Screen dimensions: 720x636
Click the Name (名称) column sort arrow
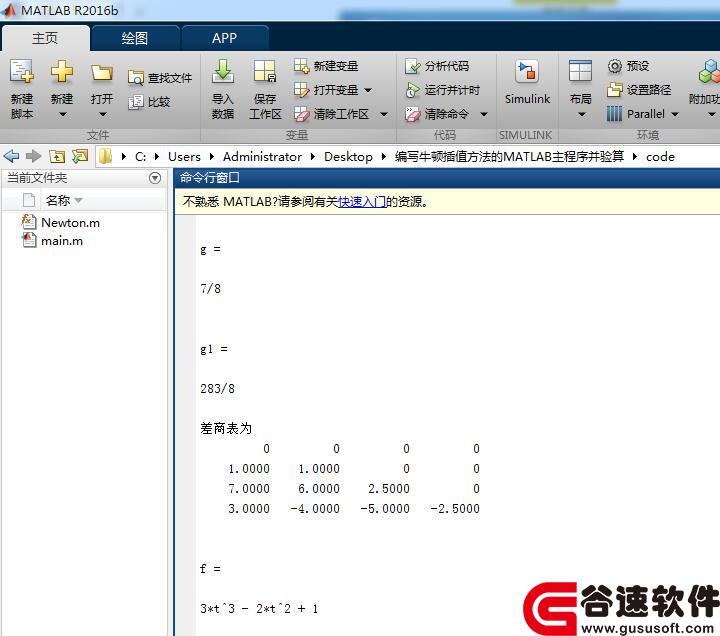pyautogui.click(x=78, y=201)
